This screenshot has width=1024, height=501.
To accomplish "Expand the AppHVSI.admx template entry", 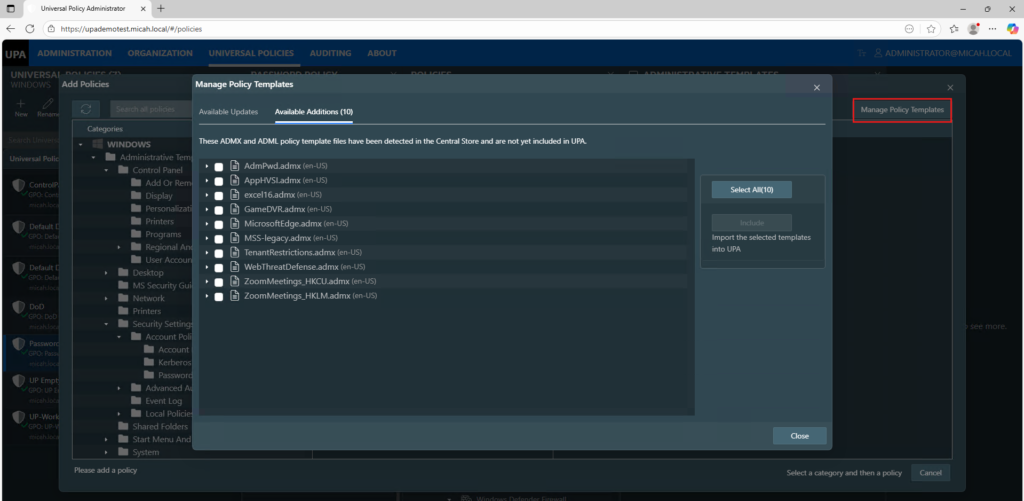I will [x=207, y=181].
